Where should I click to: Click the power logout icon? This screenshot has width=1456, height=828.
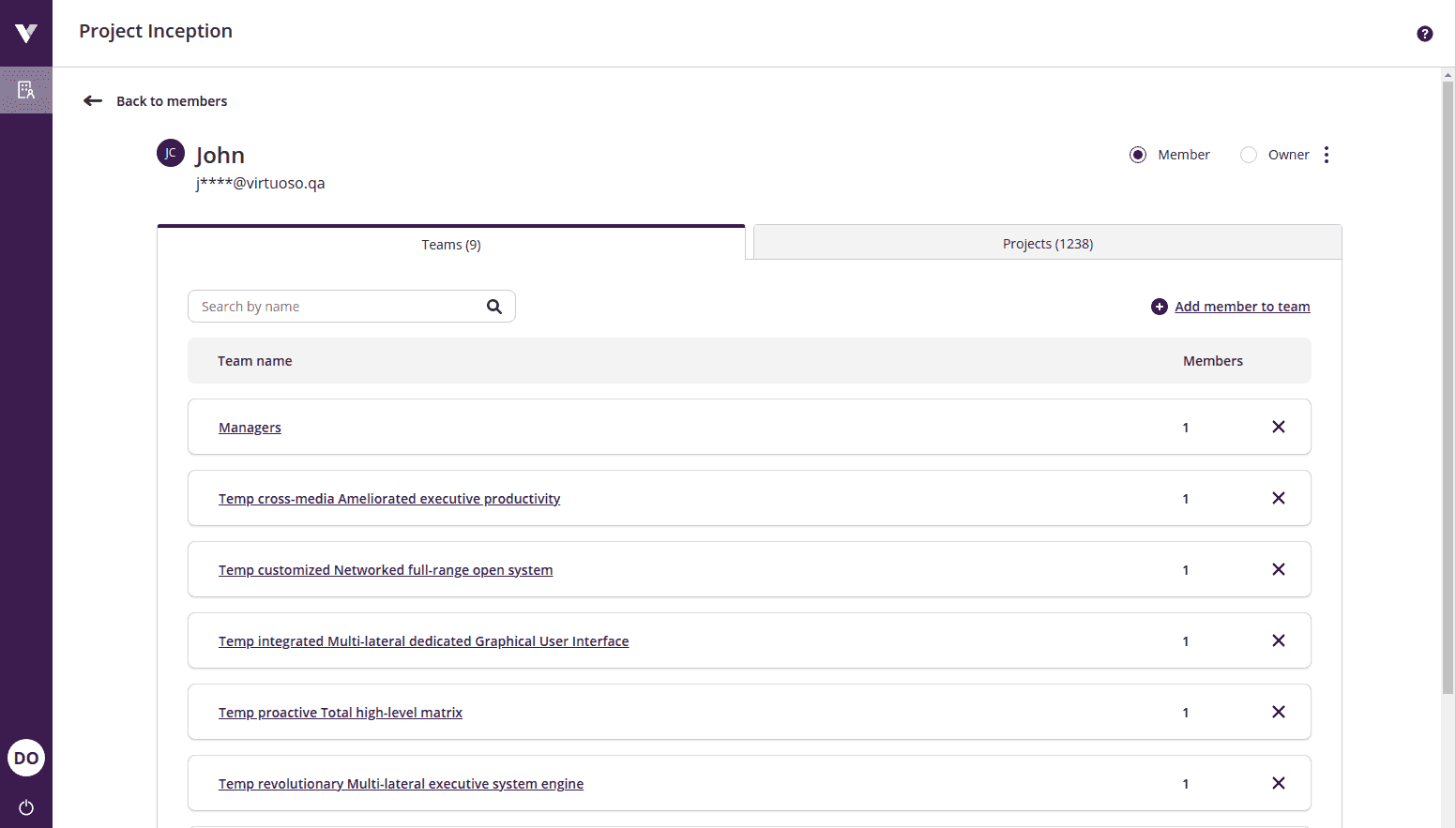coord(26,807)
